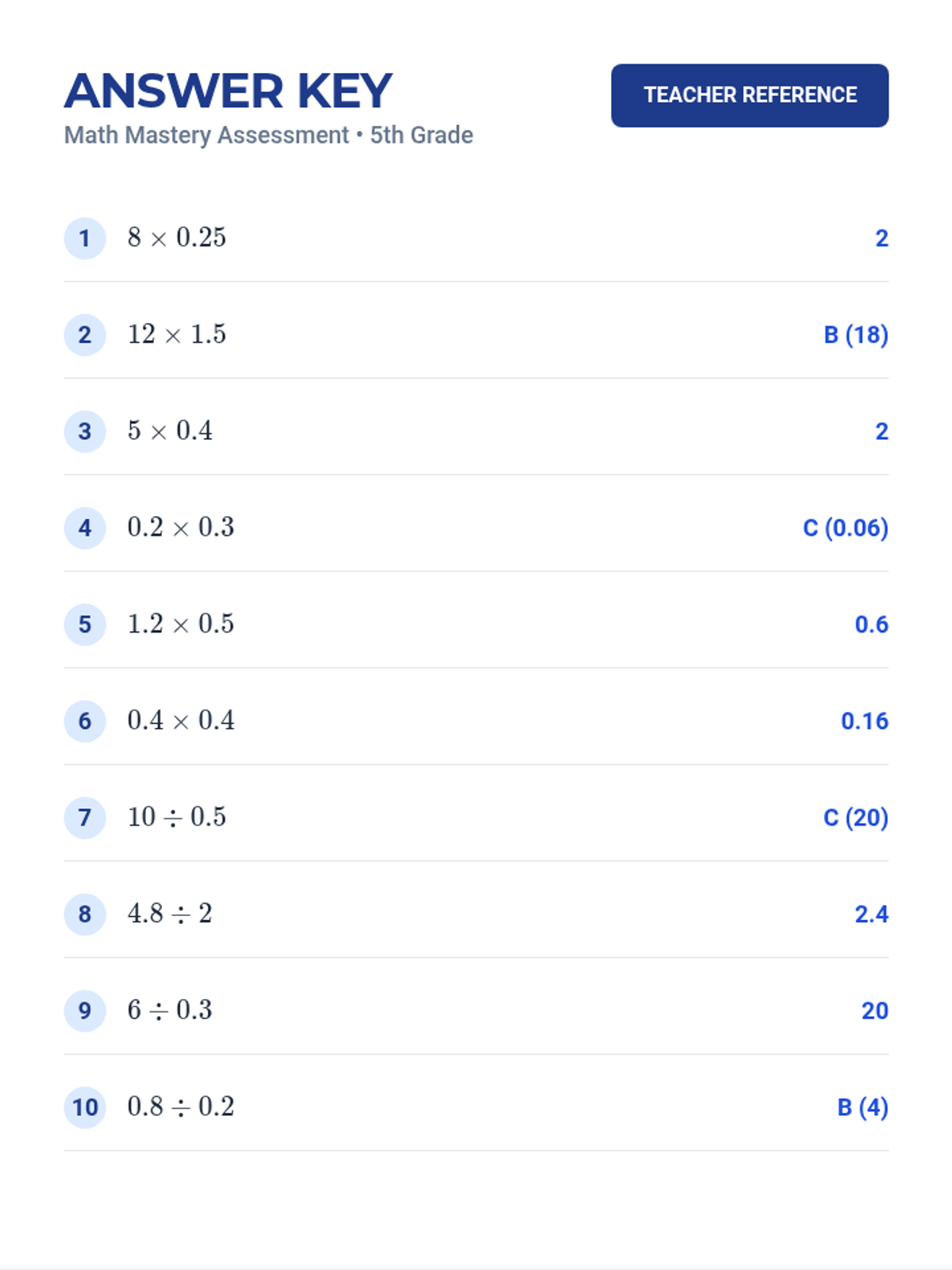Click the number 10 badge
Screen dimensions: 952x1270
85,1107
